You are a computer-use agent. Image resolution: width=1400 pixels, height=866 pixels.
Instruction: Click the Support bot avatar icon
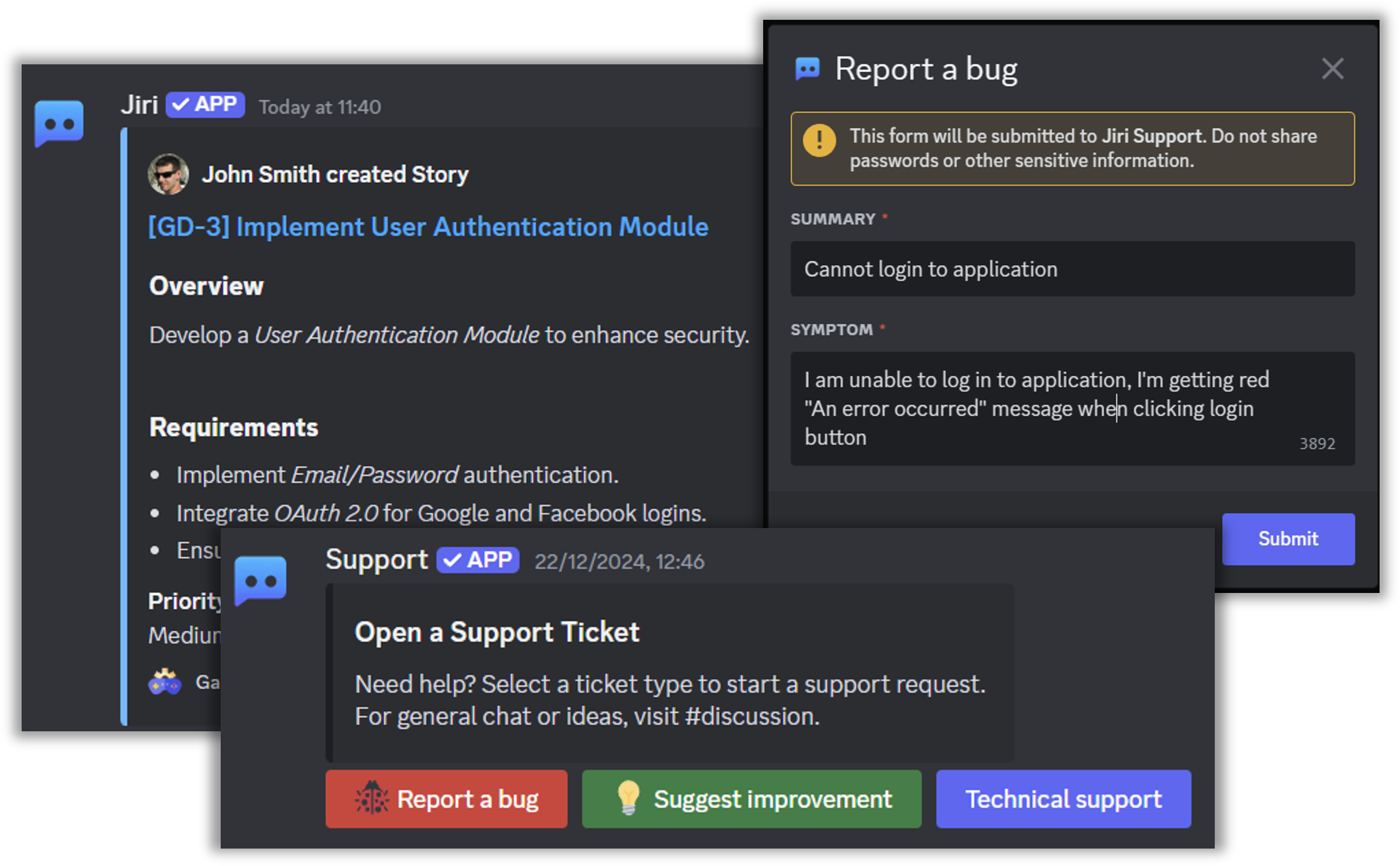(260, 580)
